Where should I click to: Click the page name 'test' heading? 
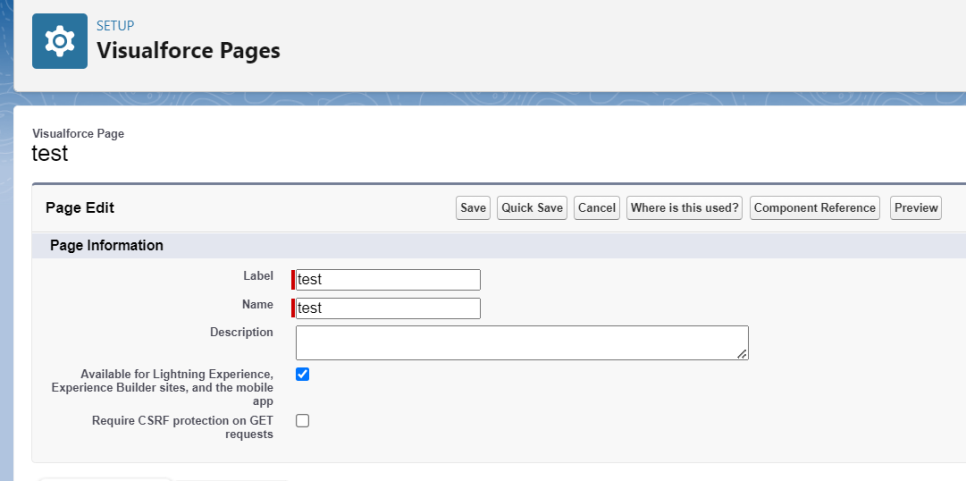50,153
